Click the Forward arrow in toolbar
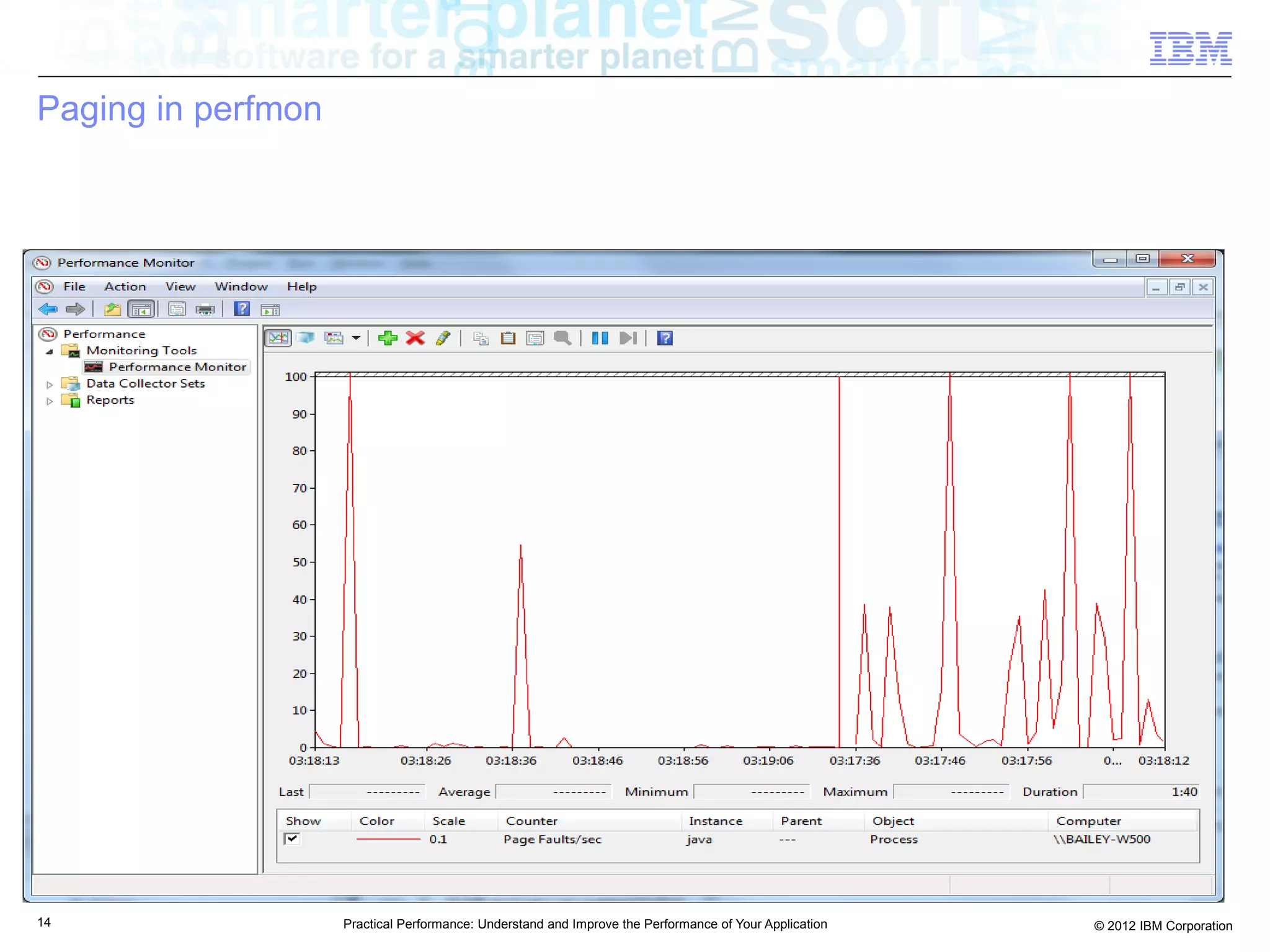Image resolution: width=1270 pixels, height=952 pixels. (75, 309)
